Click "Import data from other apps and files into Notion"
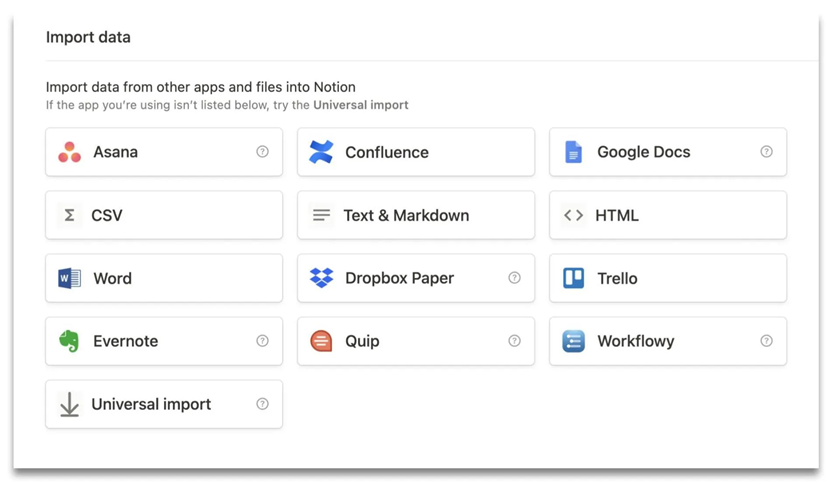Image resolution: width=833 pixels, height=482 pixels. point(201,87)
